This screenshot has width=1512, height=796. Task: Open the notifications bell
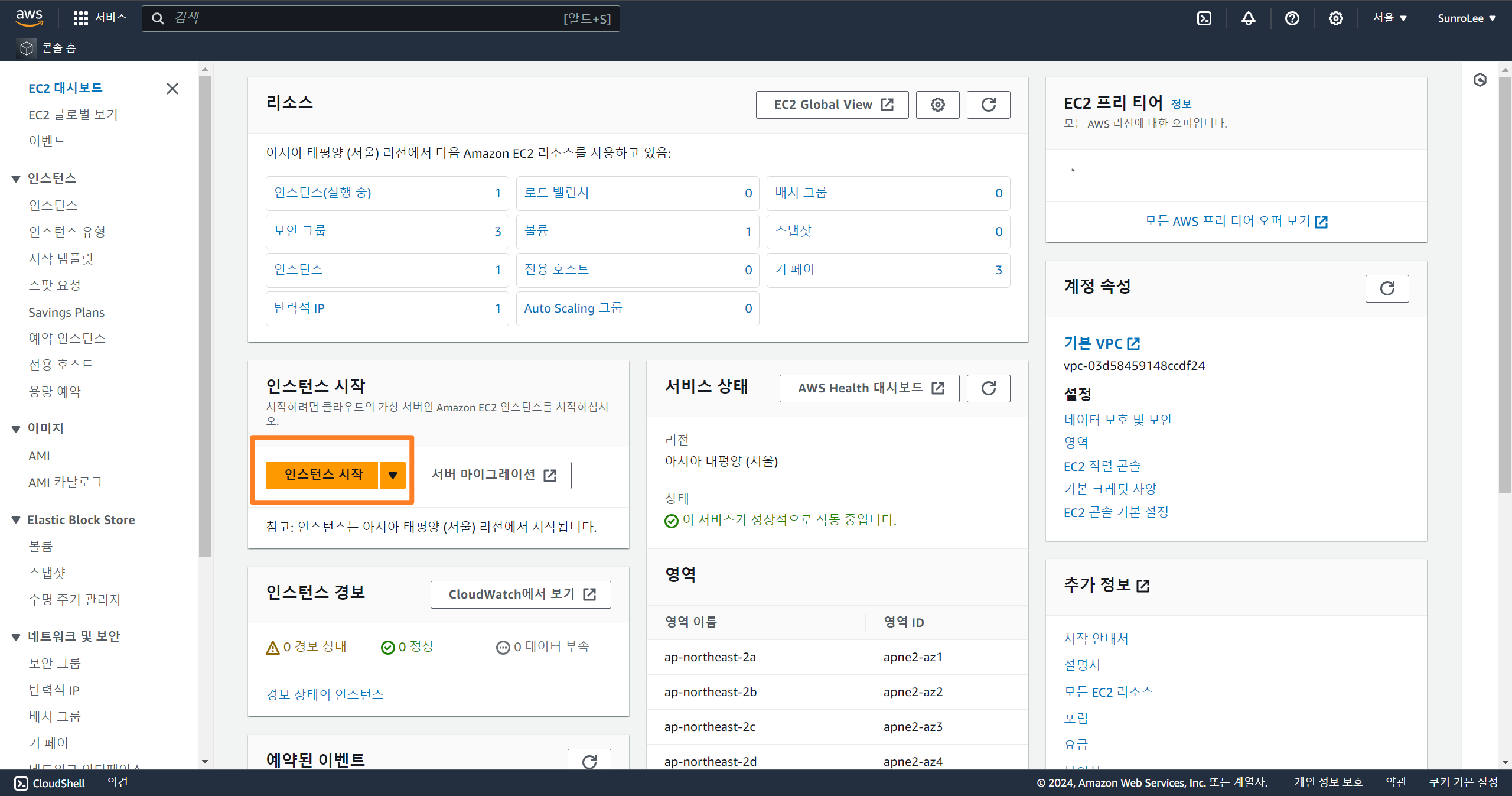(x=1248, y=18)
